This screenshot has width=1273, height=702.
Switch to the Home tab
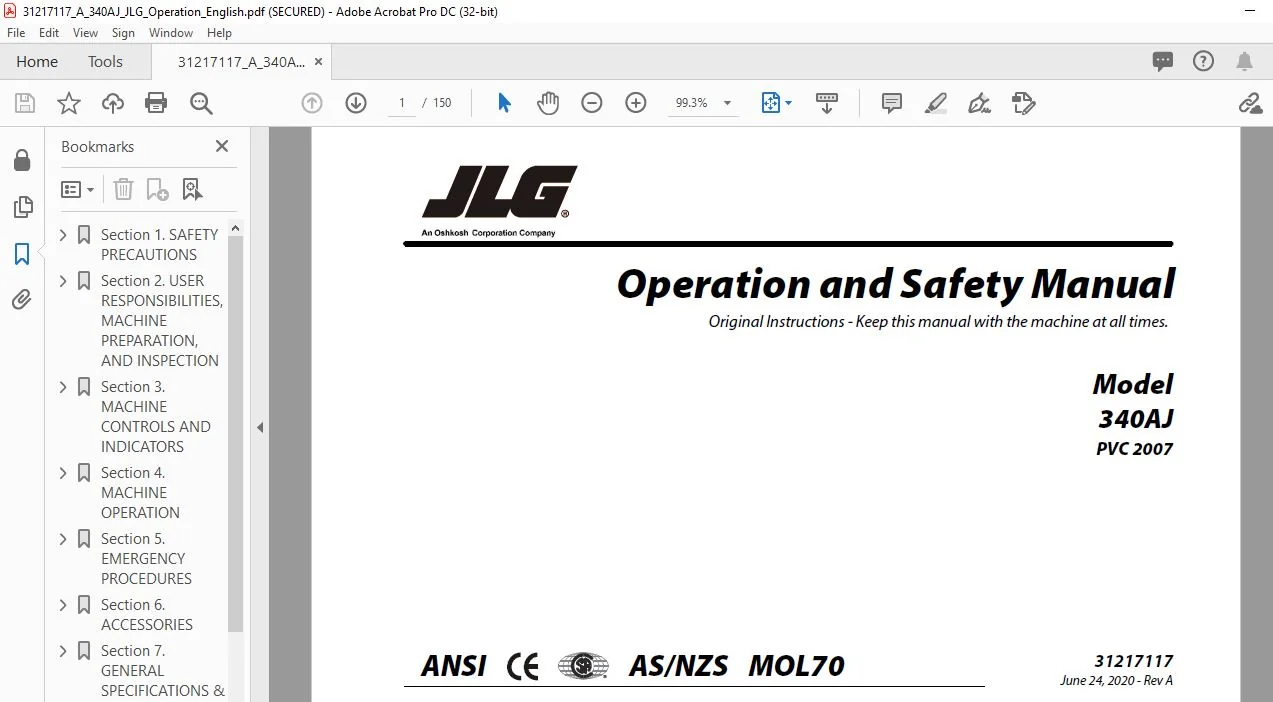37,62
